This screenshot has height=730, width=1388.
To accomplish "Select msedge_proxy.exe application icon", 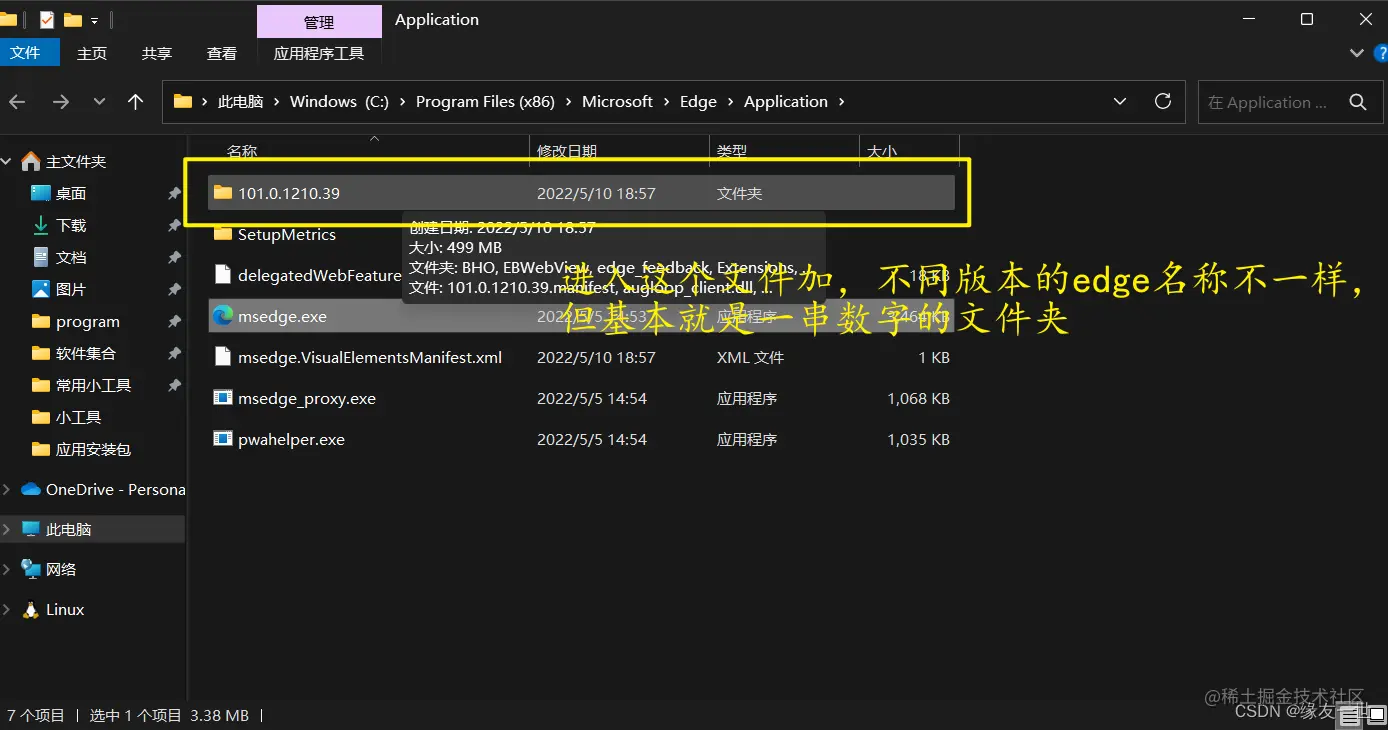I will pyautogui.click(x=223, y=398).
